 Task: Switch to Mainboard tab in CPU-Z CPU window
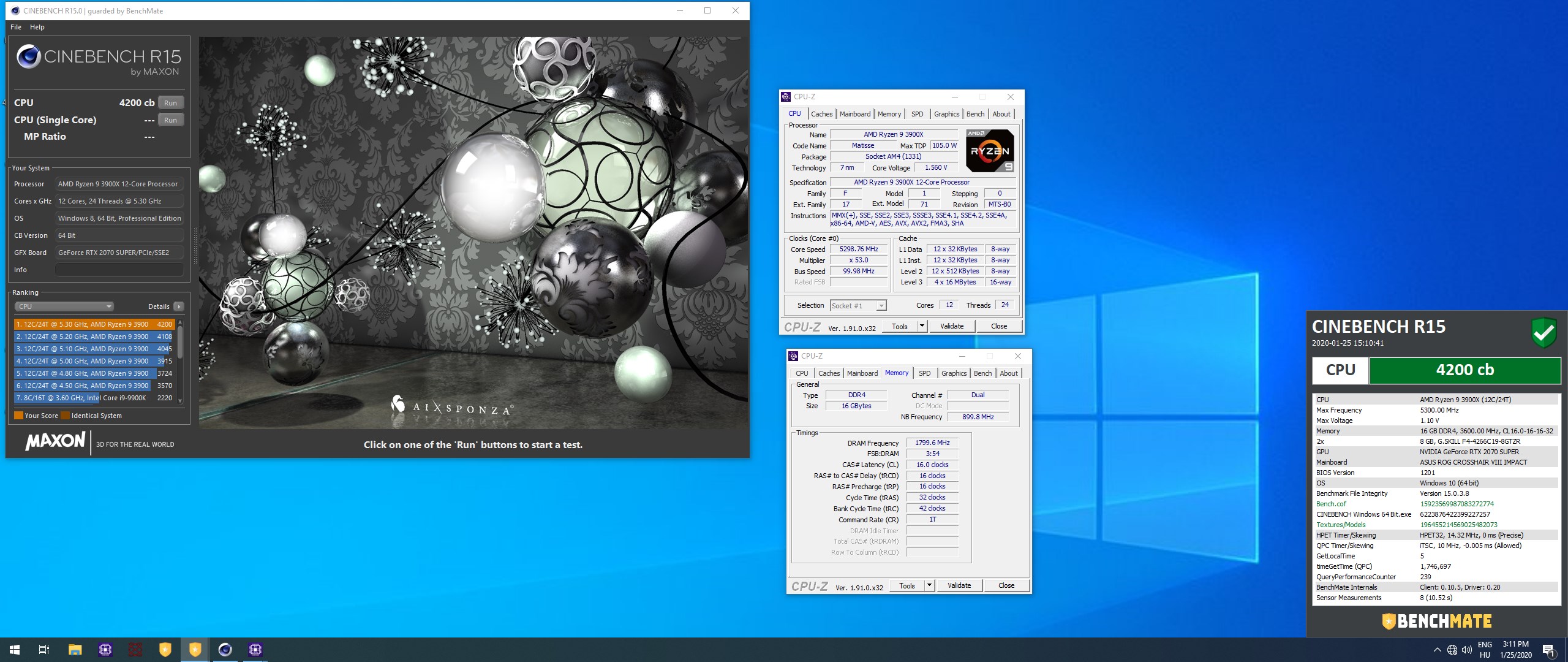[855, 114]
